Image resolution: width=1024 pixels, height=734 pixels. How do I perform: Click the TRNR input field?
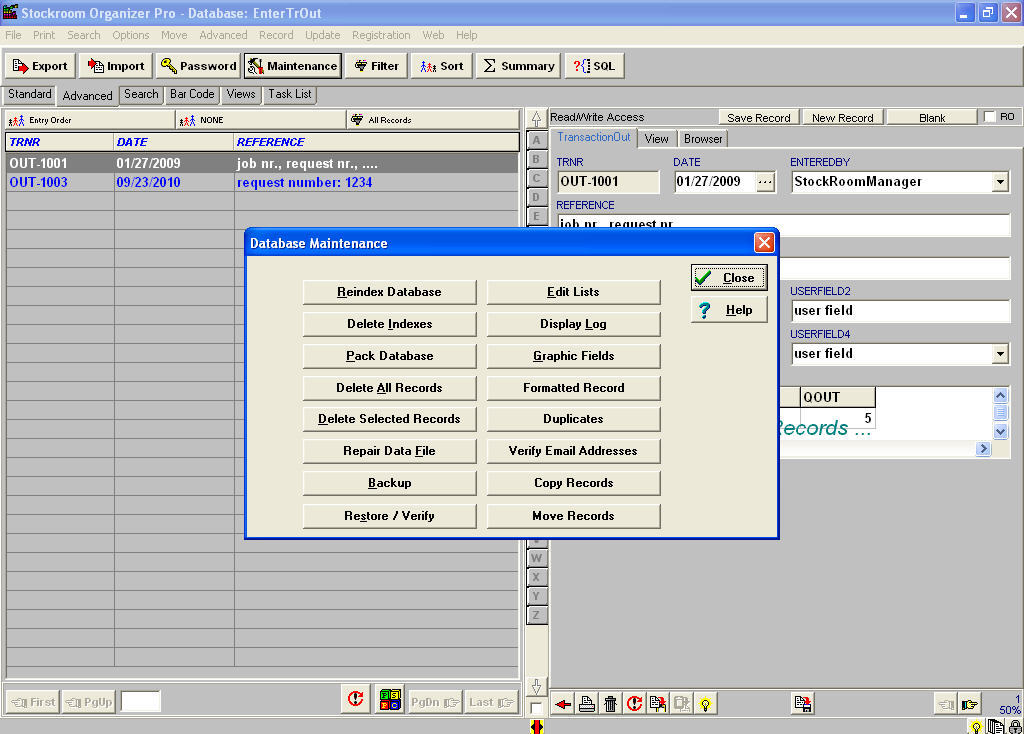pos(608,182)
